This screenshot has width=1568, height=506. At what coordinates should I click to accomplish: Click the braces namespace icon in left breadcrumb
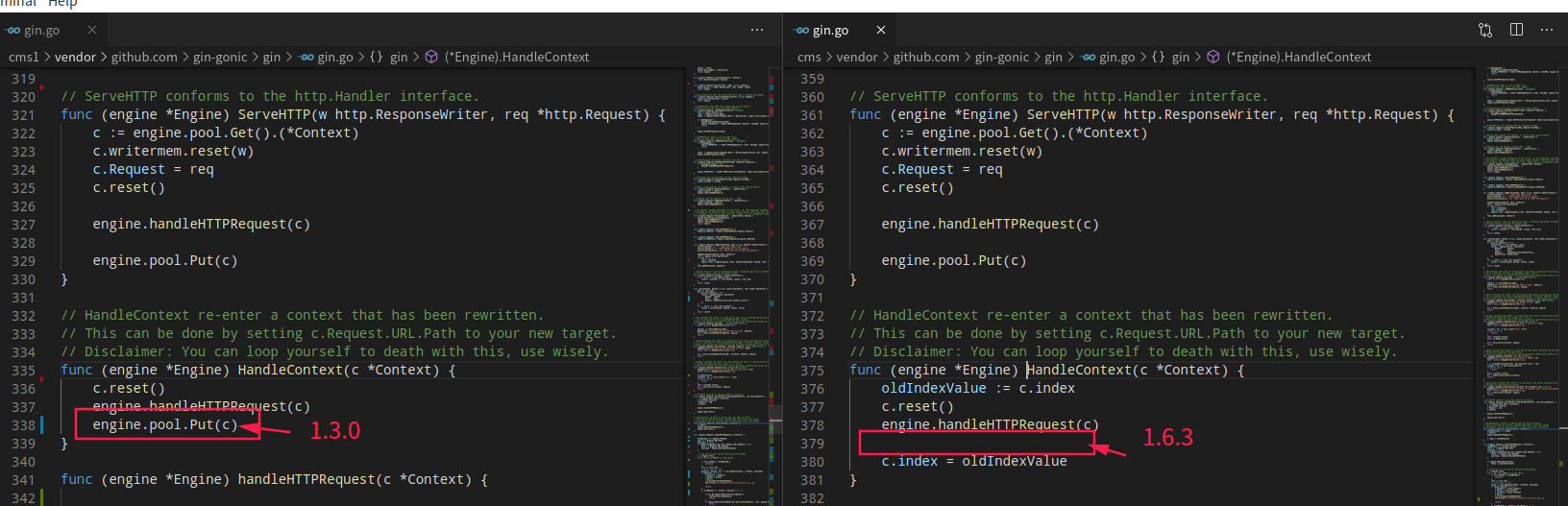coord(376,57)
